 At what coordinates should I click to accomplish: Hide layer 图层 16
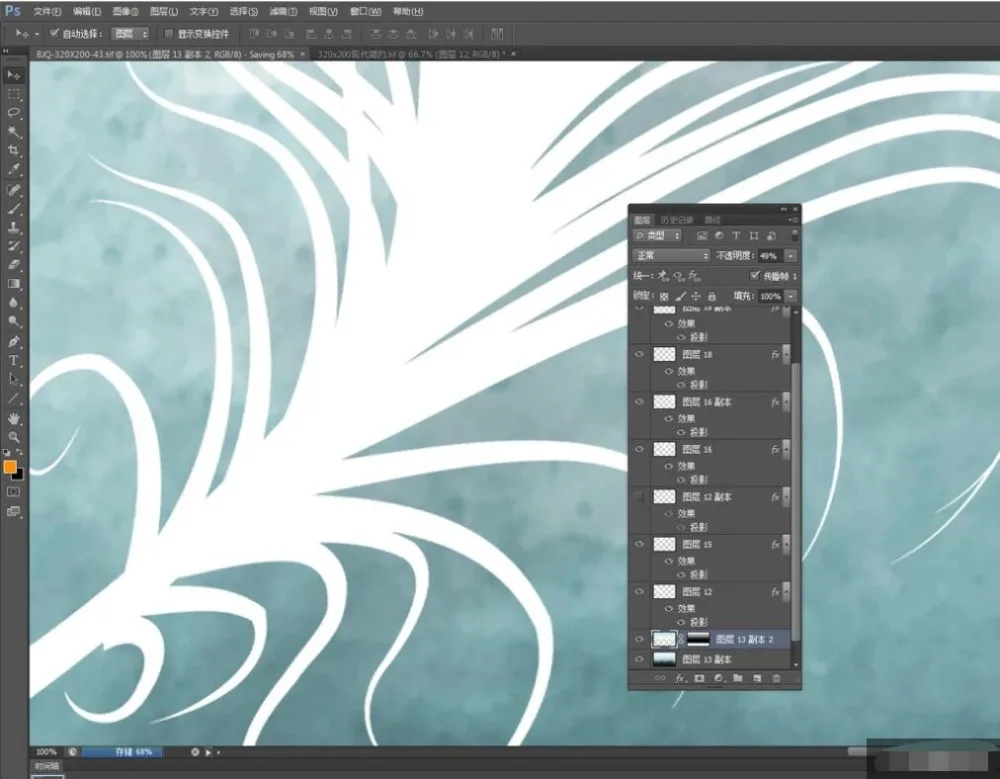(640, 449)
